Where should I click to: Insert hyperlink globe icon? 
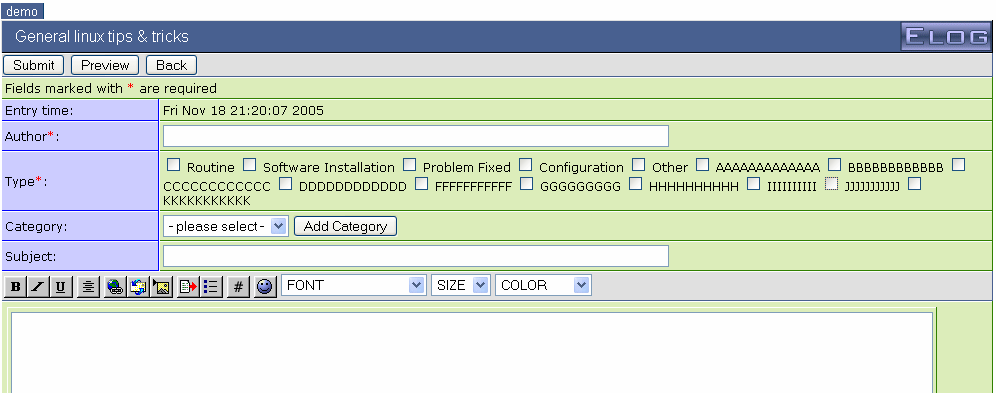[116, 287]
